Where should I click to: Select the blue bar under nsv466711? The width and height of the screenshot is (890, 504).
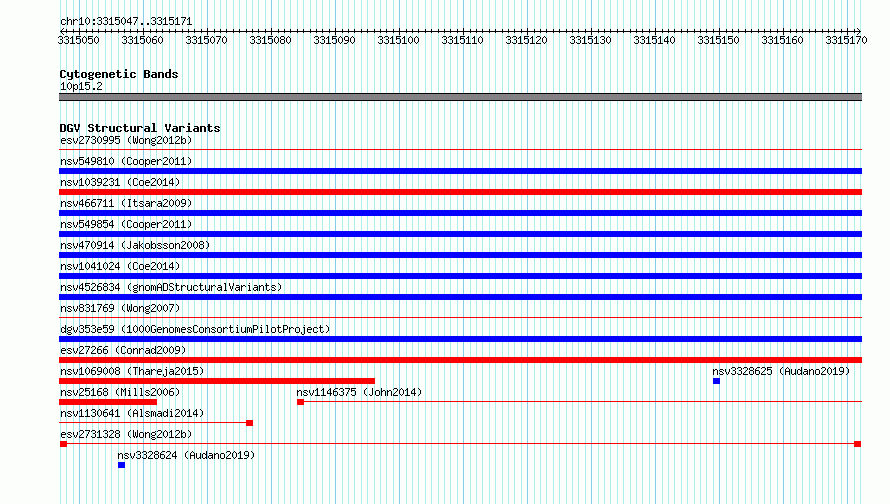click(x=460, y=213)
